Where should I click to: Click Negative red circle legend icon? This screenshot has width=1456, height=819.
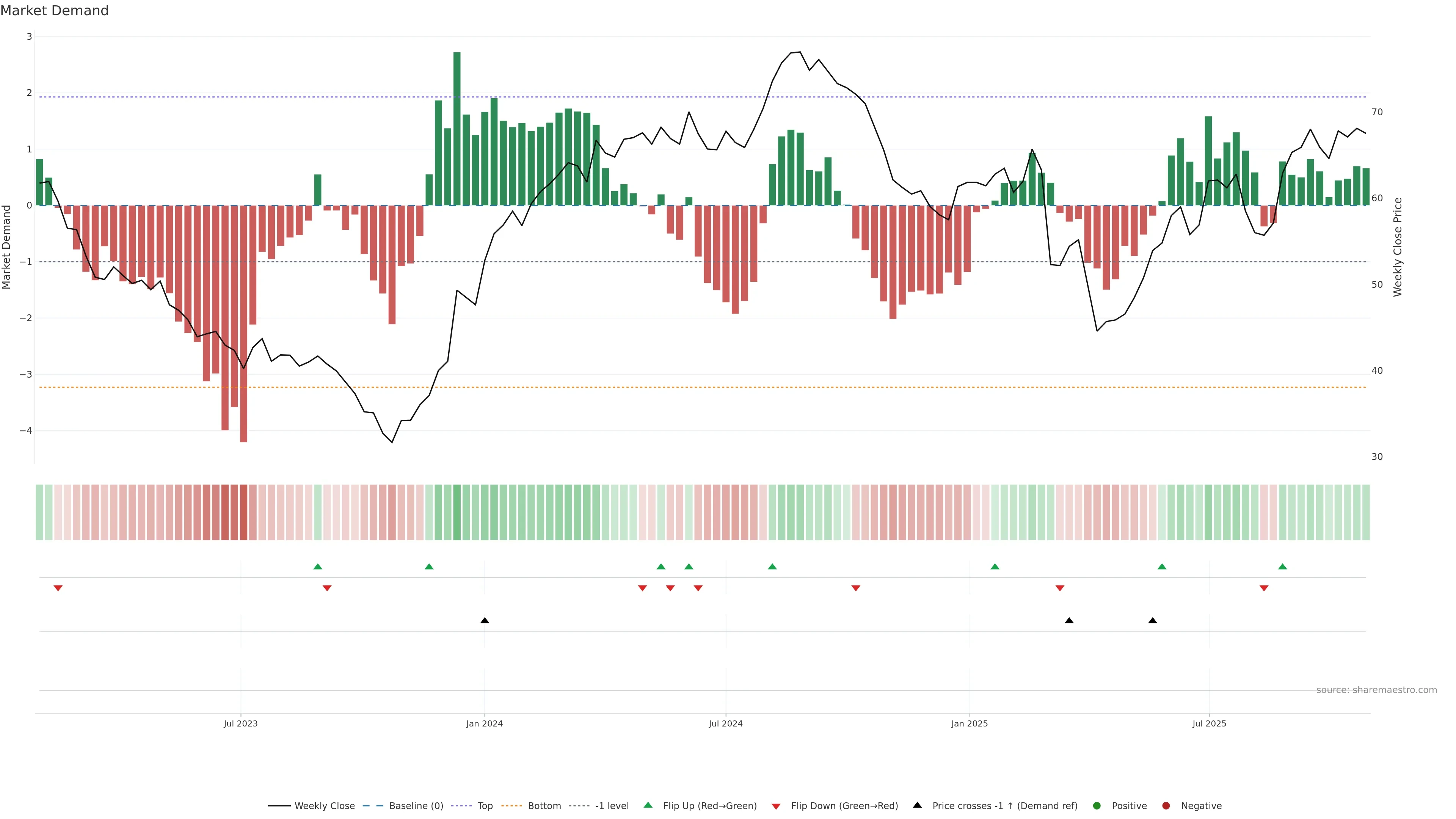point(1166,806)
